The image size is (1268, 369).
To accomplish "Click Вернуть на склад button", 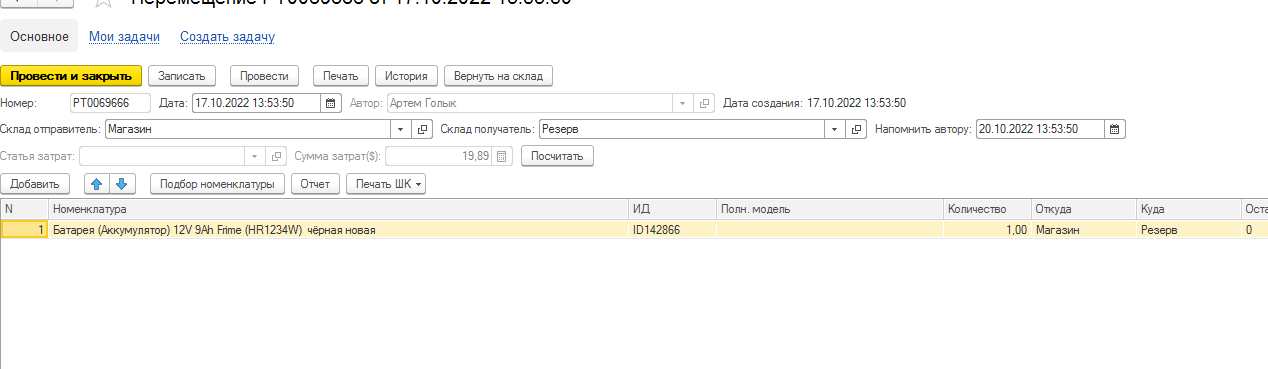I will pos(498,76).
